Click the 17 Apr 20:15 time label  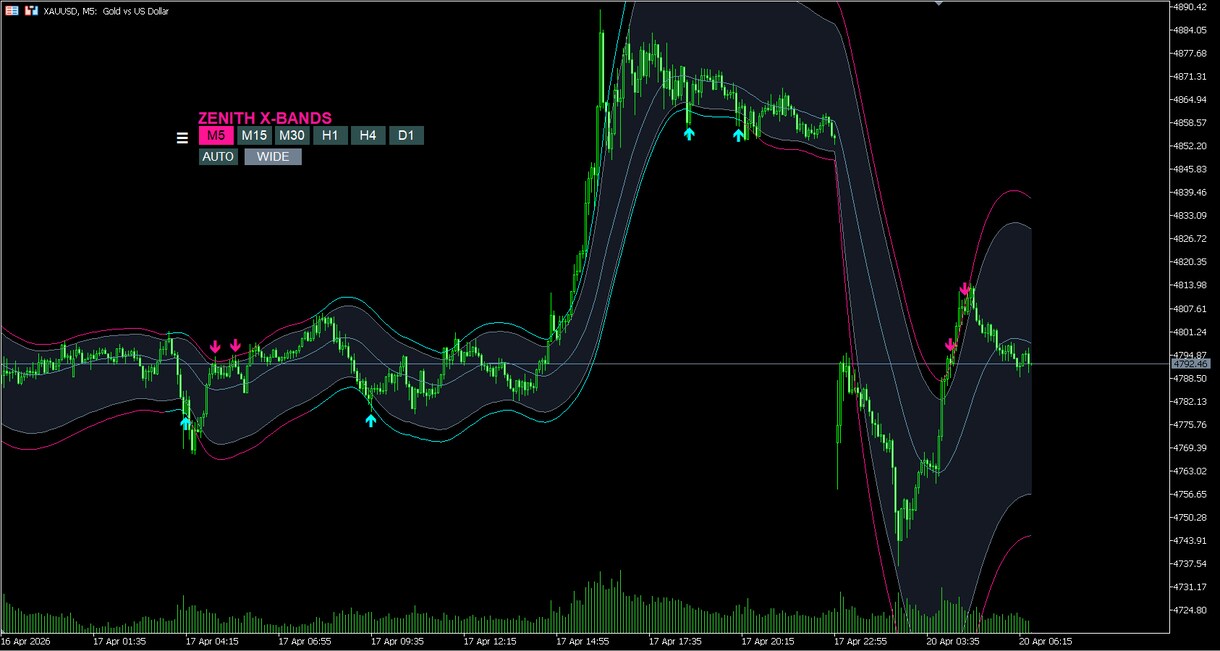768,641
